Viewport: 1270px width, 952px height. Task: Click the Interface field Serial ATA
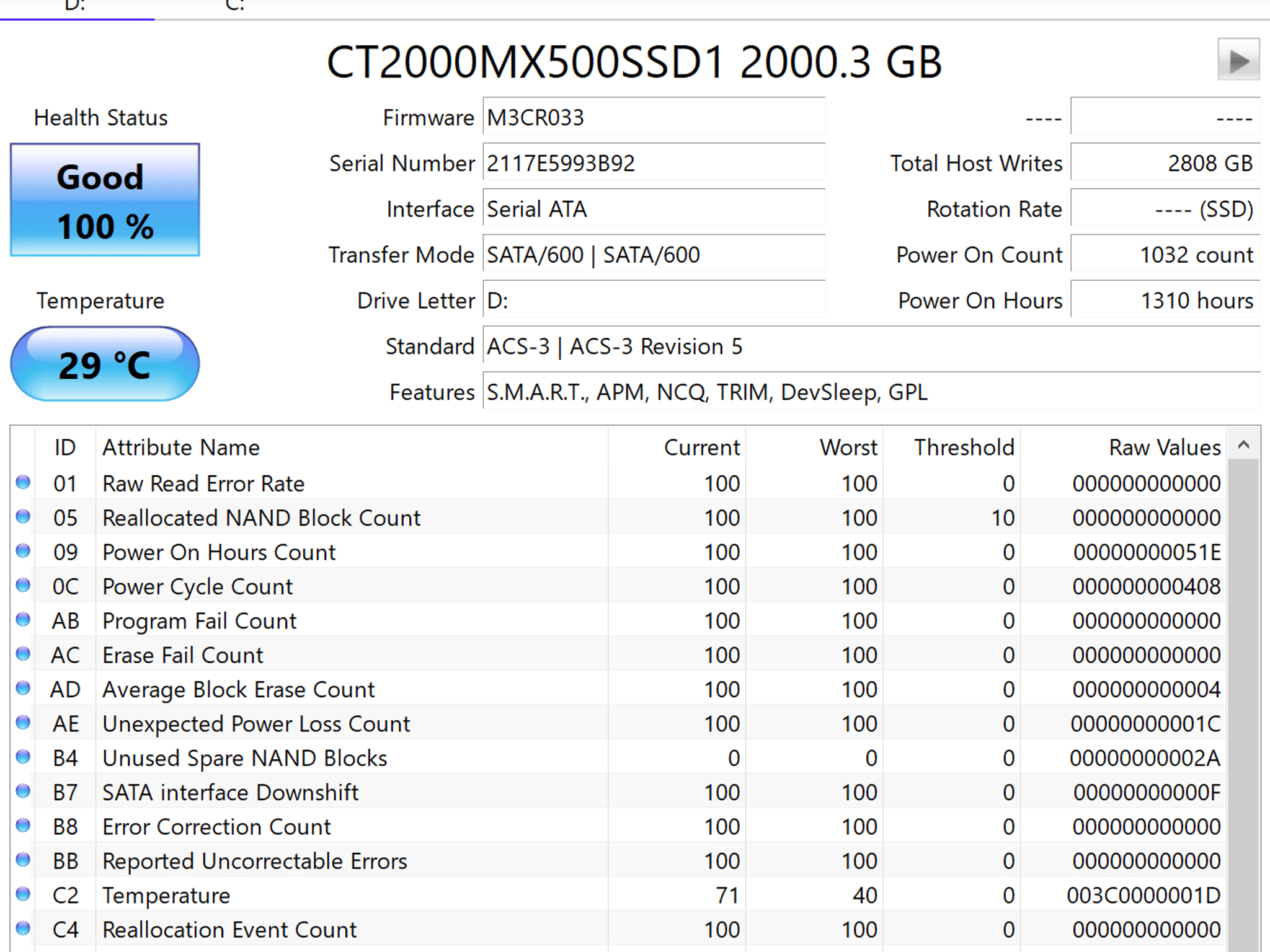(x=654, y=209)
